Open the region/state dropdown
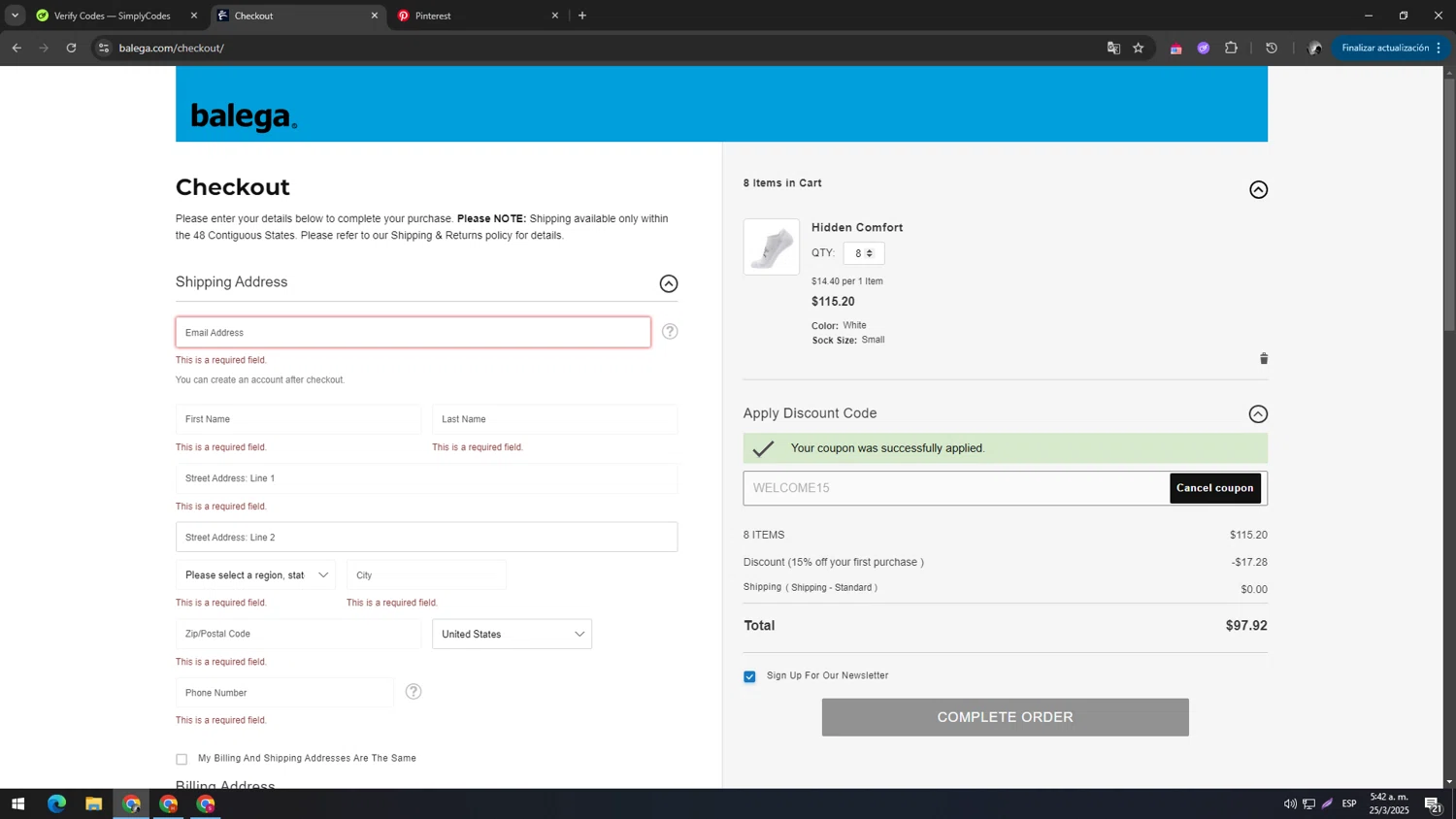This screenshot has width=1456, height=819. click(x=255, y=575)
